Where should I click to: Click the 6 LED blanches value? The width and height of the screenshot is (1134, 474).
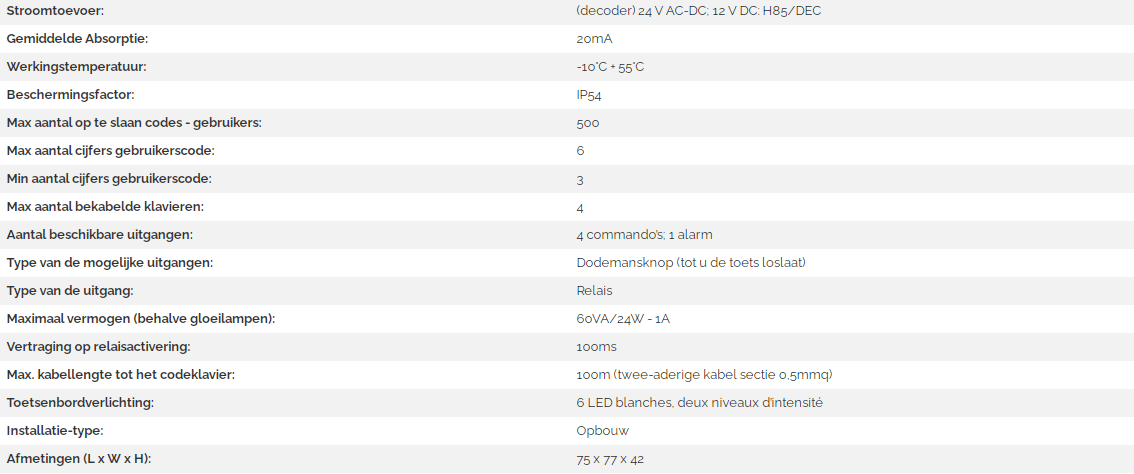[699, 402]
